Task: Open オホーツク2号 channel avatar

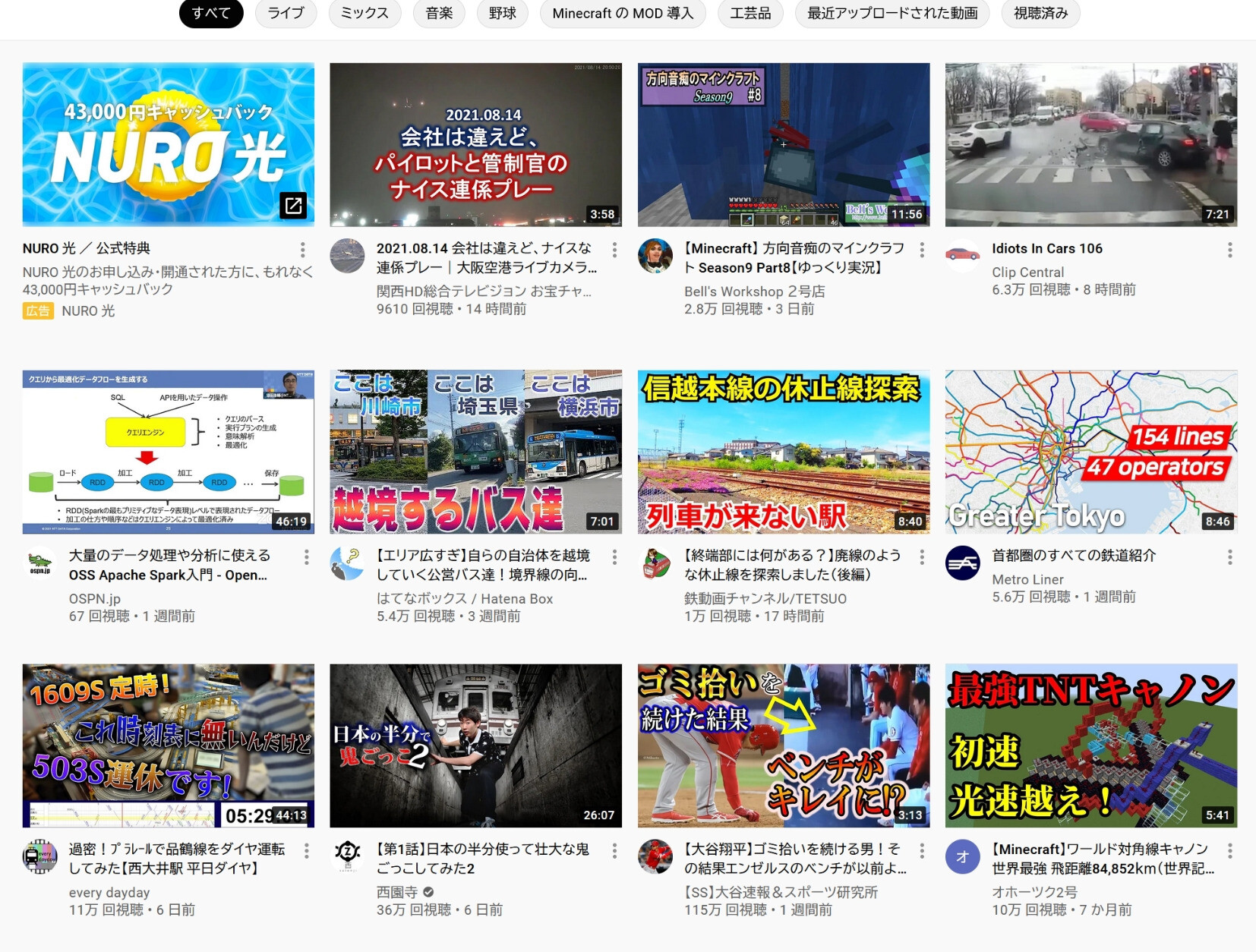Action: click(962, 857)
